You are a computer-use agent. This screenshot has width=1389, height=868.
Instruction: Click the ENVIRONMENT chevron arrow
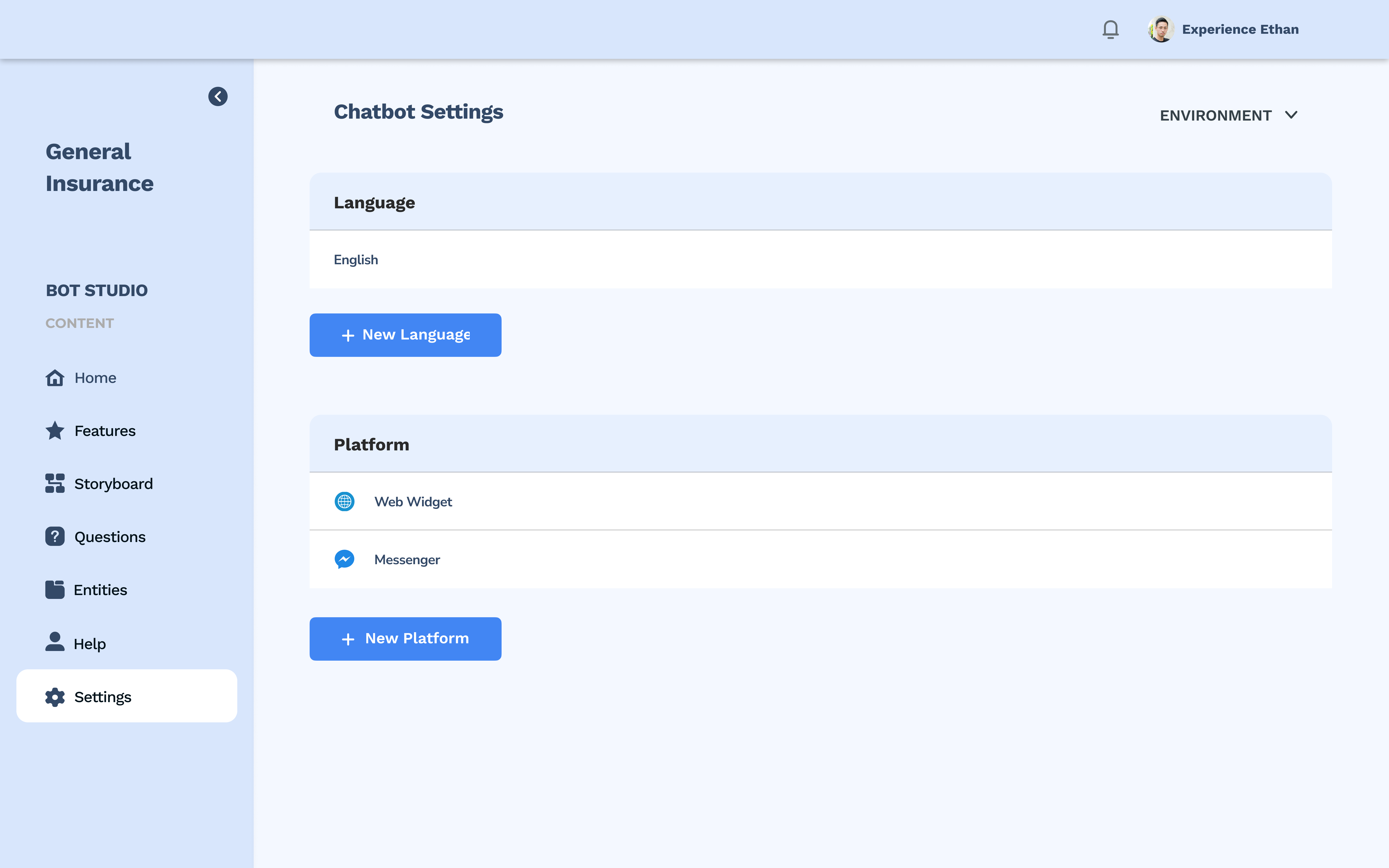(x=1291, y=115)
